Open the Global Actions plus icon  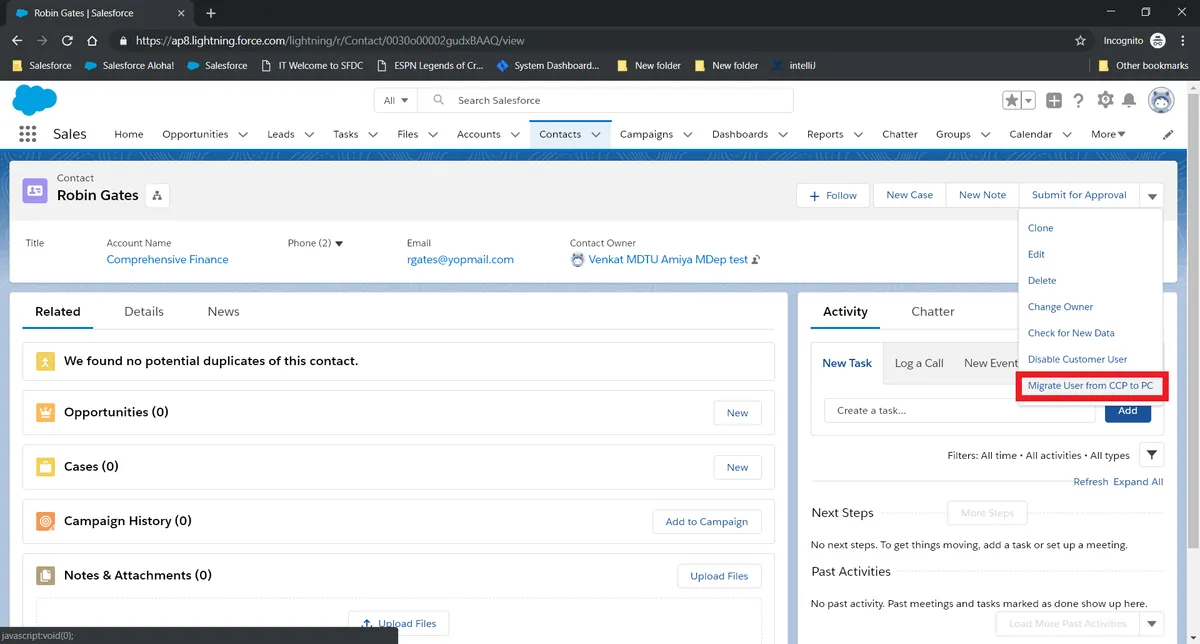click(x=1054, y=100)
